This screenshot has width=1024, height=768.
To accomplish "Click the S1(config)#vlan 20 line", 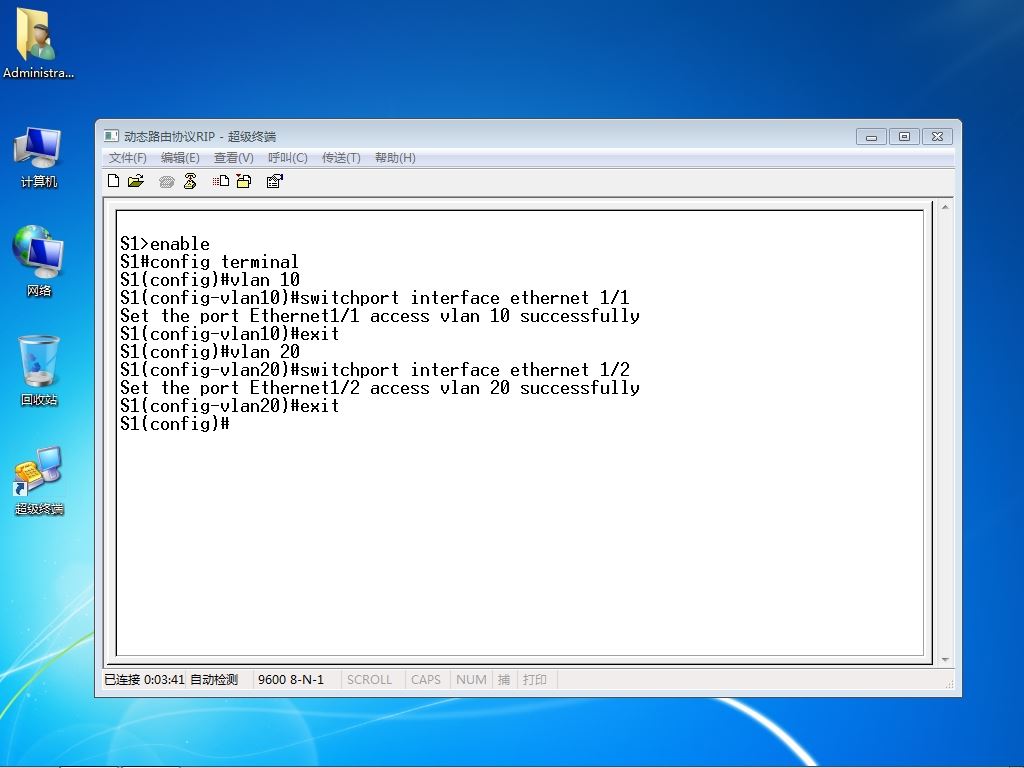I will click(x=210, y=352).
